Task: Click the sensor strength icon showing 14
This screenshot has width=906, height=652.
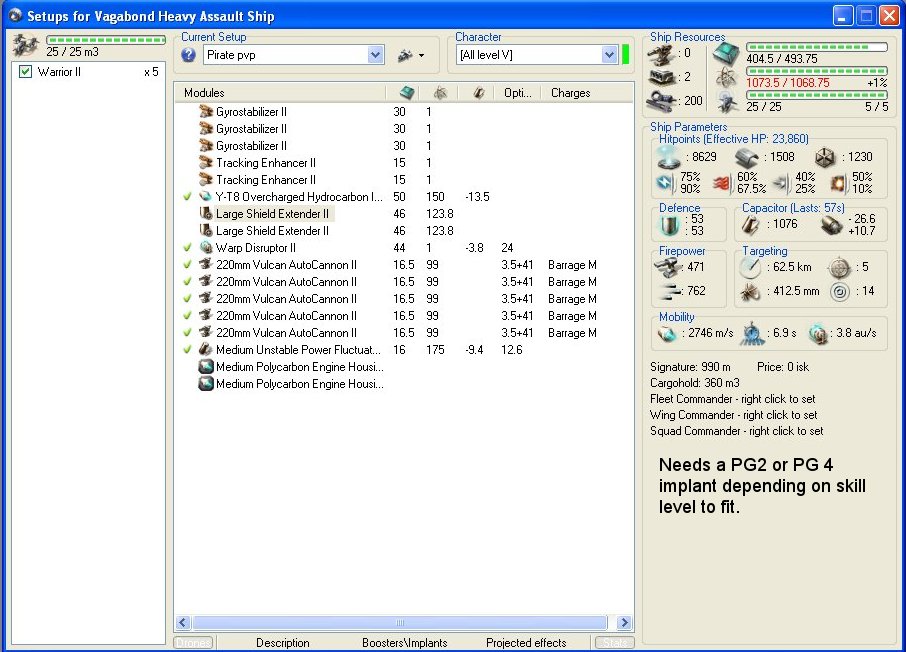Action: click(839, 292)
